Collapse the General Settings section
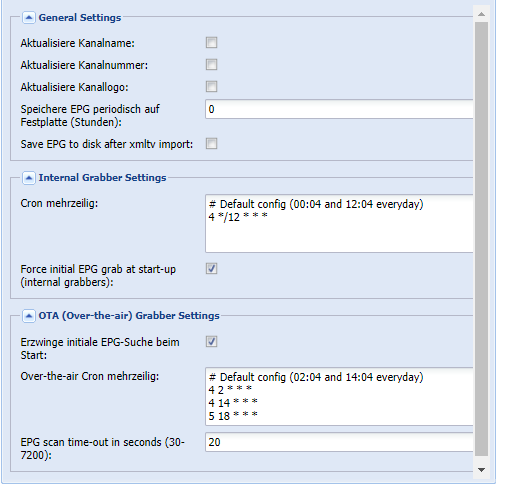This screenshot has height=490, width=505. 29,18
